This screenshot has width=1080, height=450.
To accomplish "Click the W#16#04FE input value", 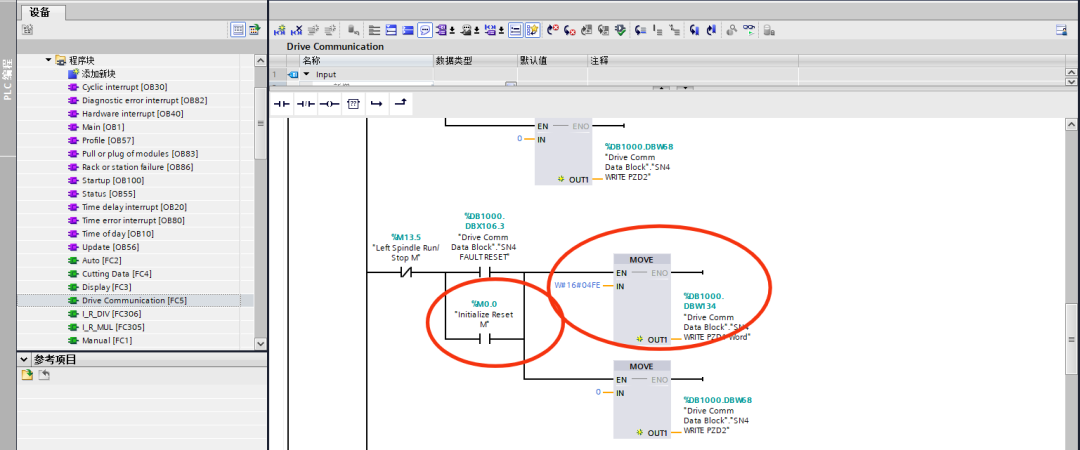I will point(577,285).
